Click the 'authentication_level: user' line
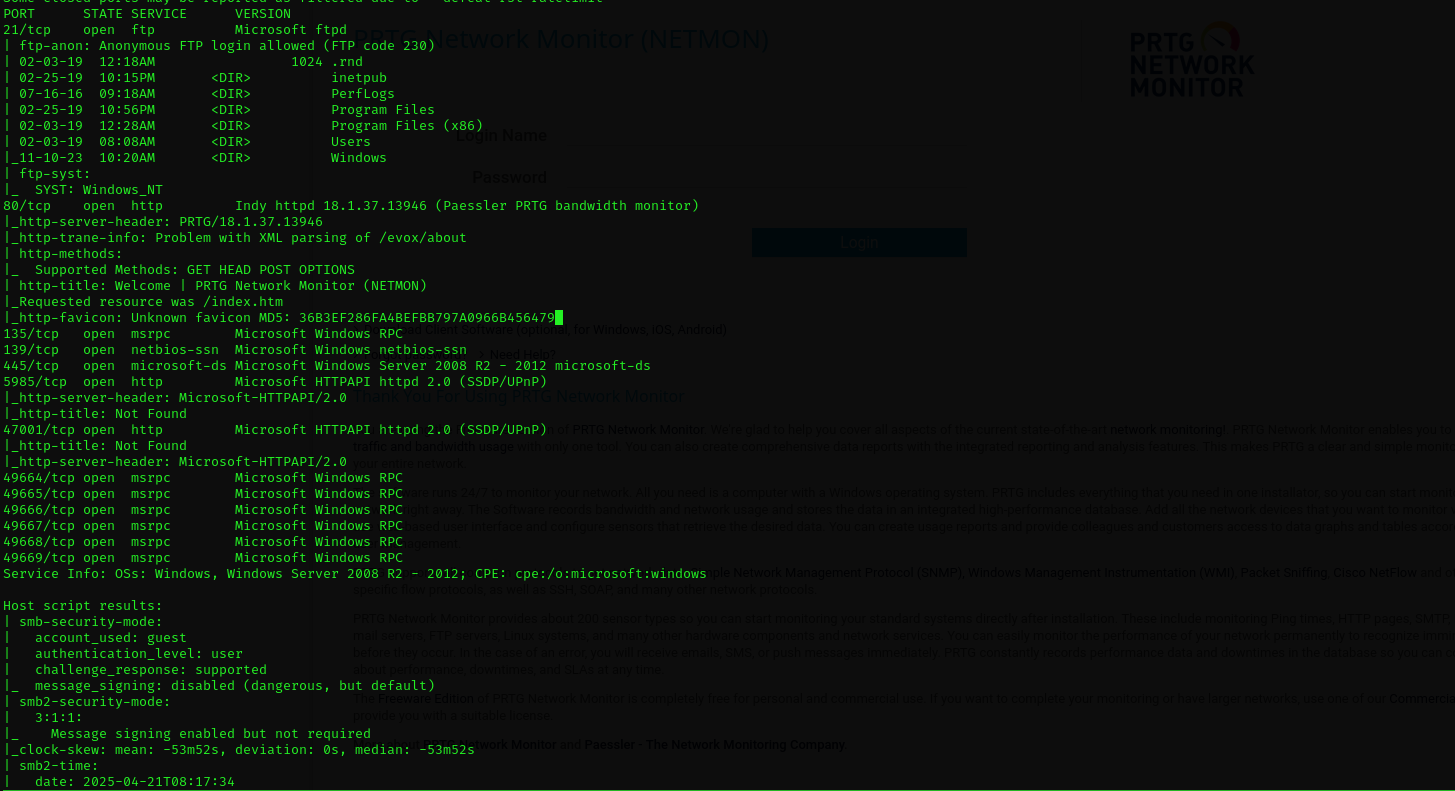Image resolution: width=1455 pixels, height=791 pixels. click(x=123, y=654)
